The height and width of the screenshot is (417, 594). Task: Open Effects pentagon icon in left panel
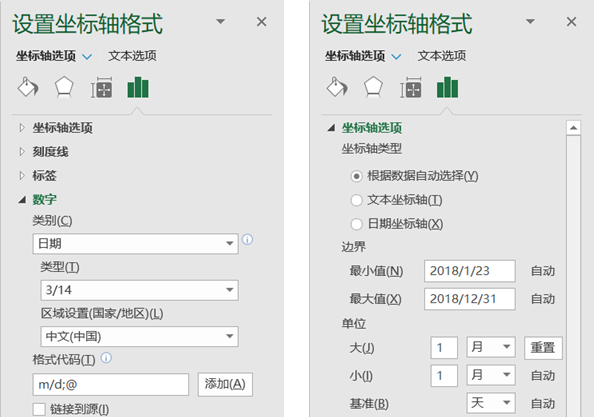click(64, 87)
